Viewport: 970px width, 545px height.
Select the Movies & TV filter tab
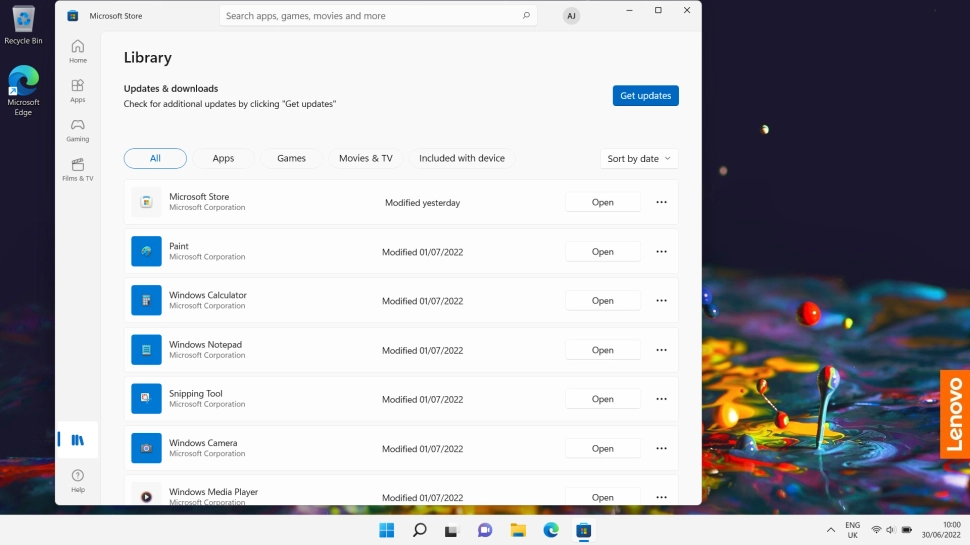click(x=366, y=158)
